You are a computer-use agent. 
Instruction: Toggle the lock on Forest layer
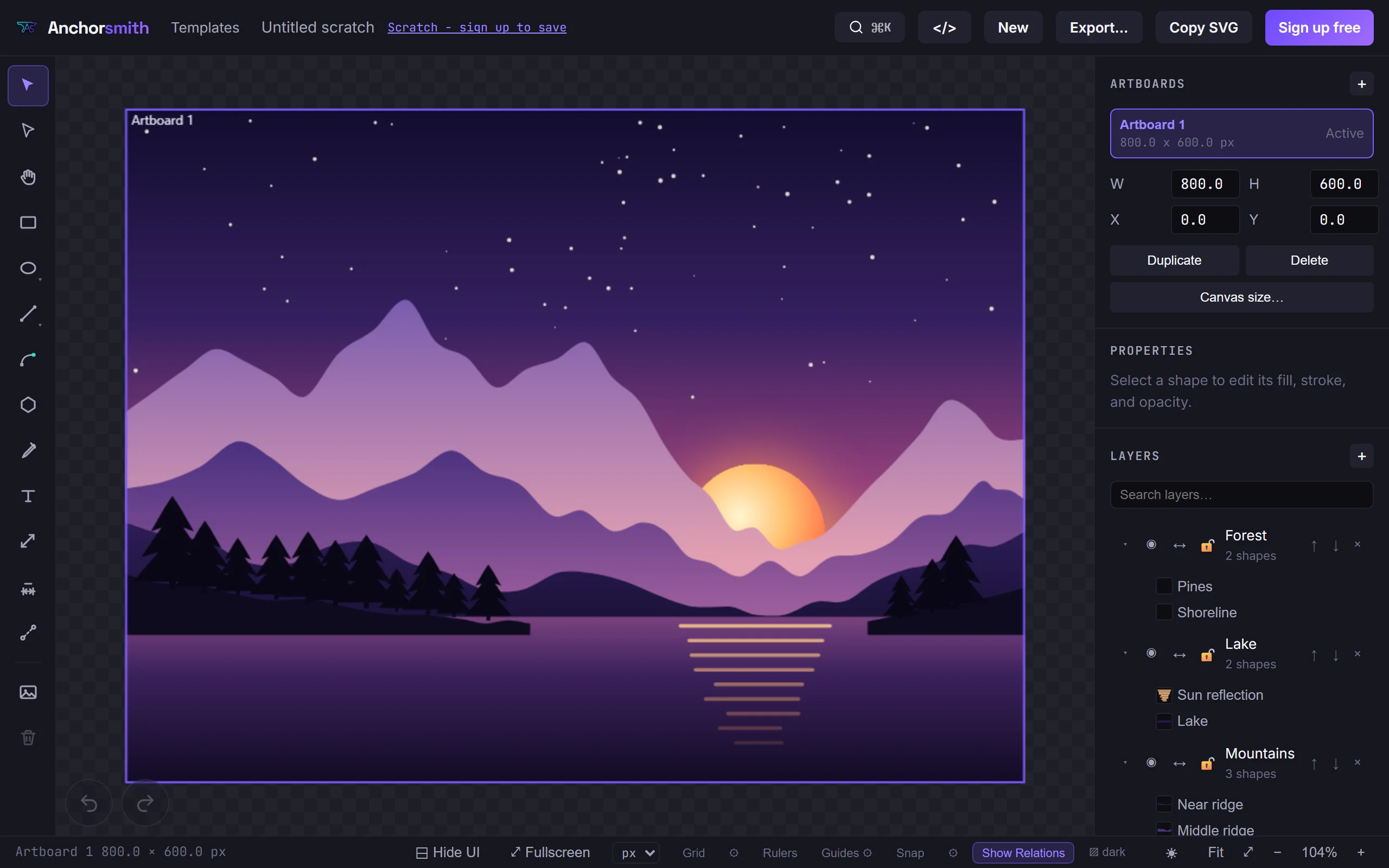pos(1207,545)
